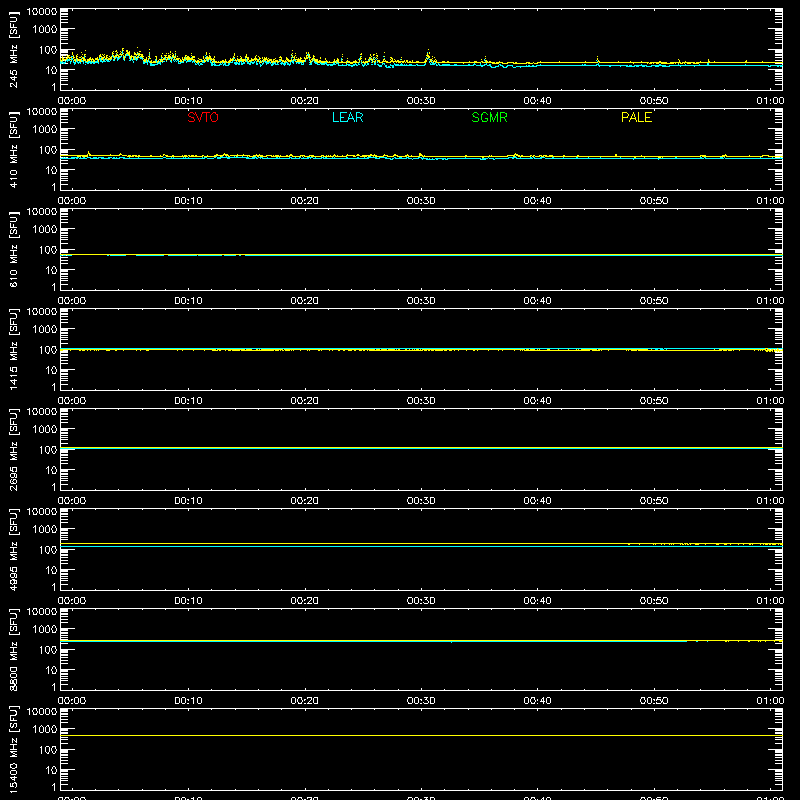
Task: Click 00:50 tick label below 245 MHz plot
Action: pyautogui.click(x=654, y=101)
